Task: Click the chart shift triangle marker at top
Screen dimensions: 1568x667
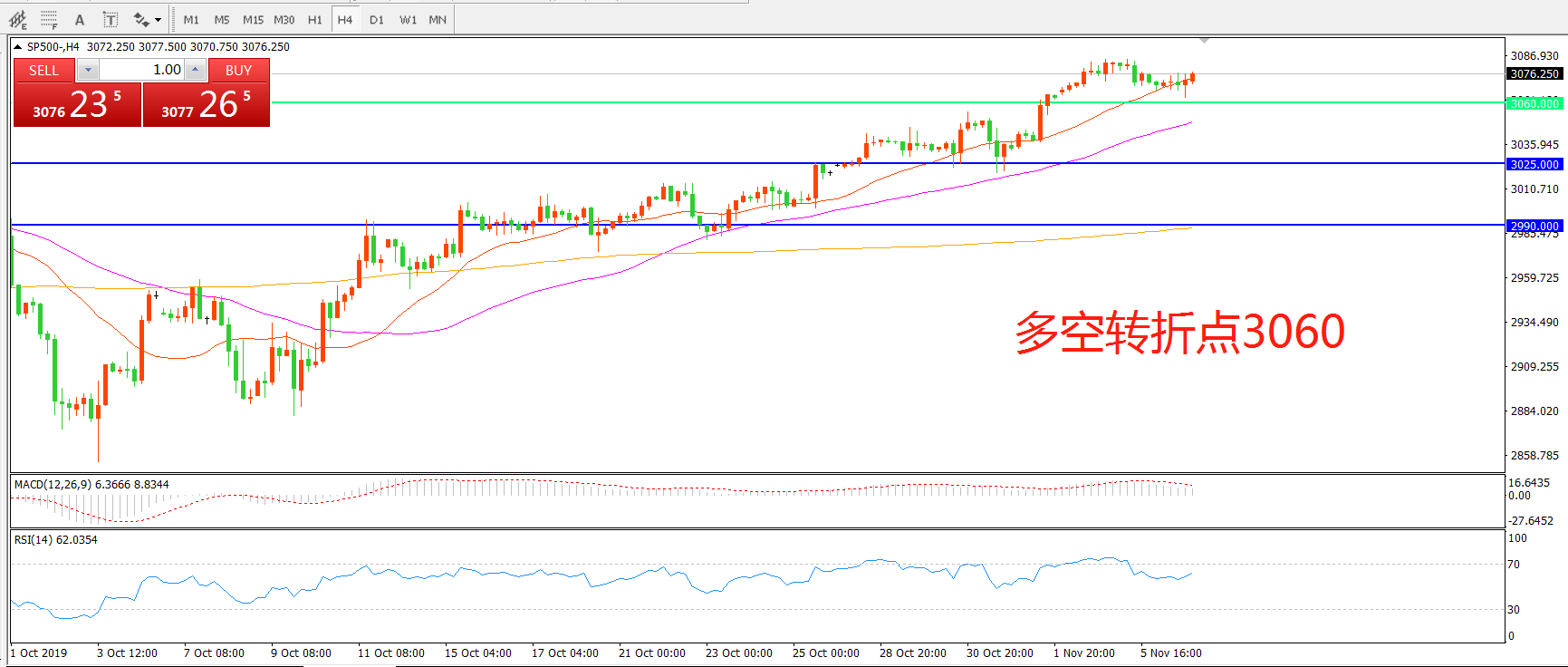Action: (x=1204, y=41)
